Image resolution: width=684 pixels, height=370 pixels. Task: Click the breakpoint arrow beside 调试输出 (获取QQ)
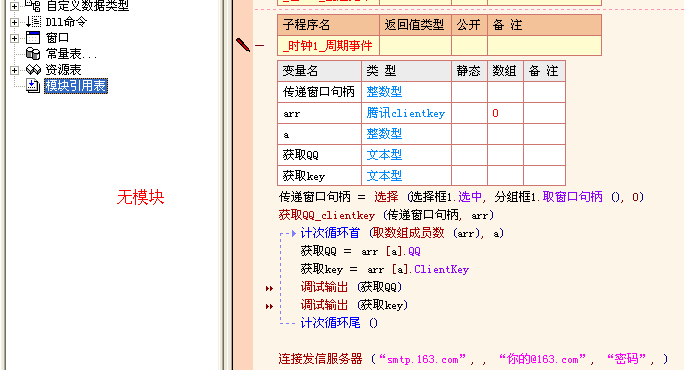pyautogui.click(x=269, y=288)
